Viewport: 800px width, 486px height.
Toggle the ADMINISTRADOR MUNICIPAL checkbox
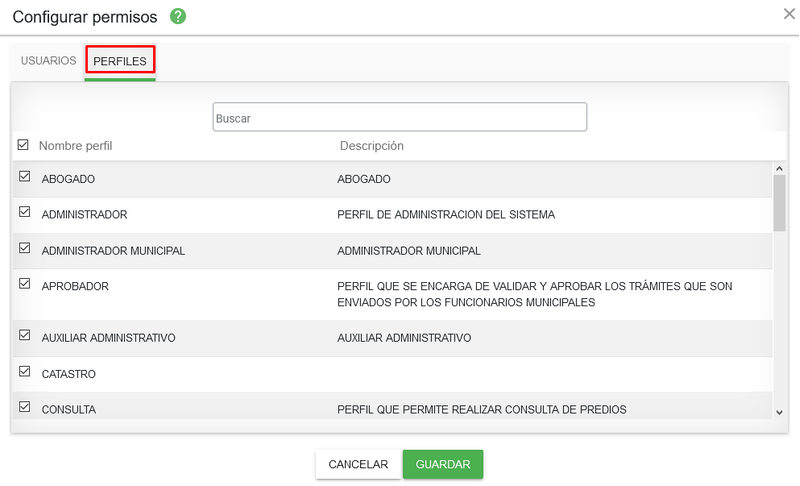click(x=24, y=248)
